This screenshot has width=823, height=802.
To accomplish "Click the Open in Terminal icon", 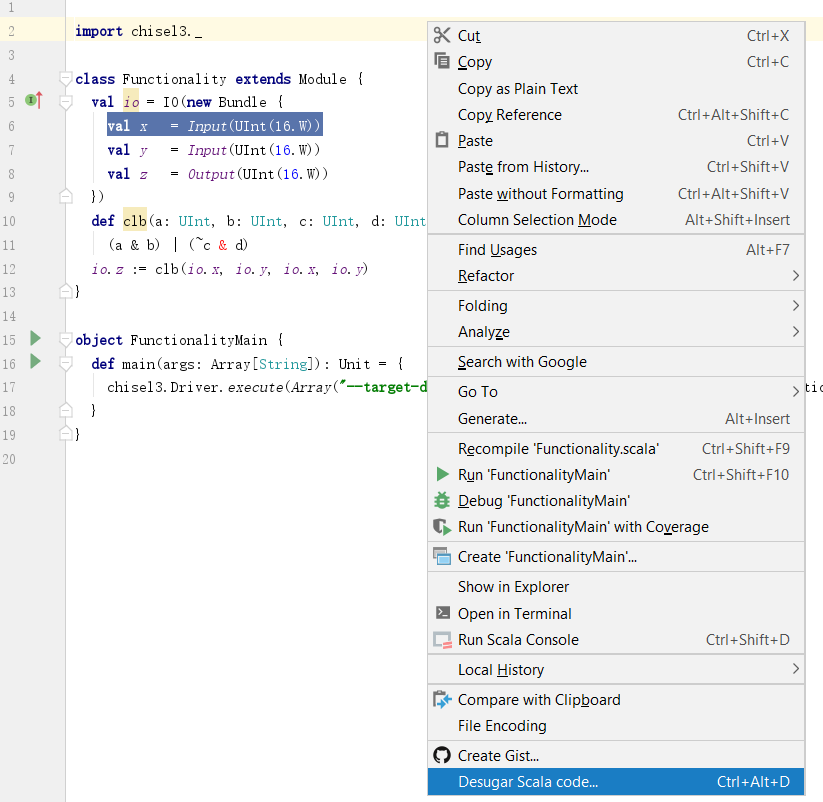I will [x=442, y=614].
